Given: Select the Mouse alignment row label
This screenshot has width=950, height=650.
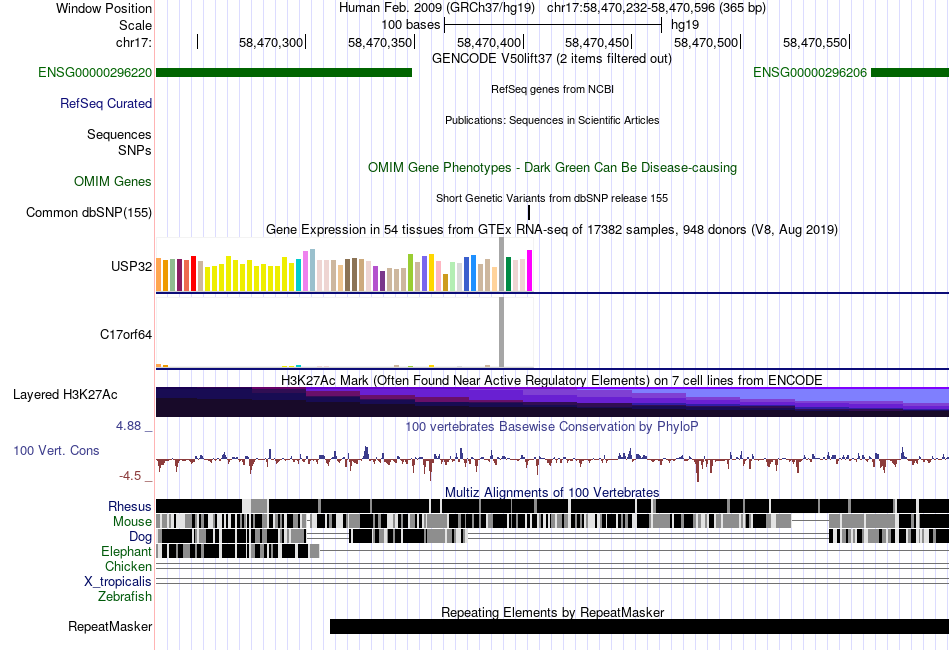Looking at the screenshot, I should coord(132,522).
